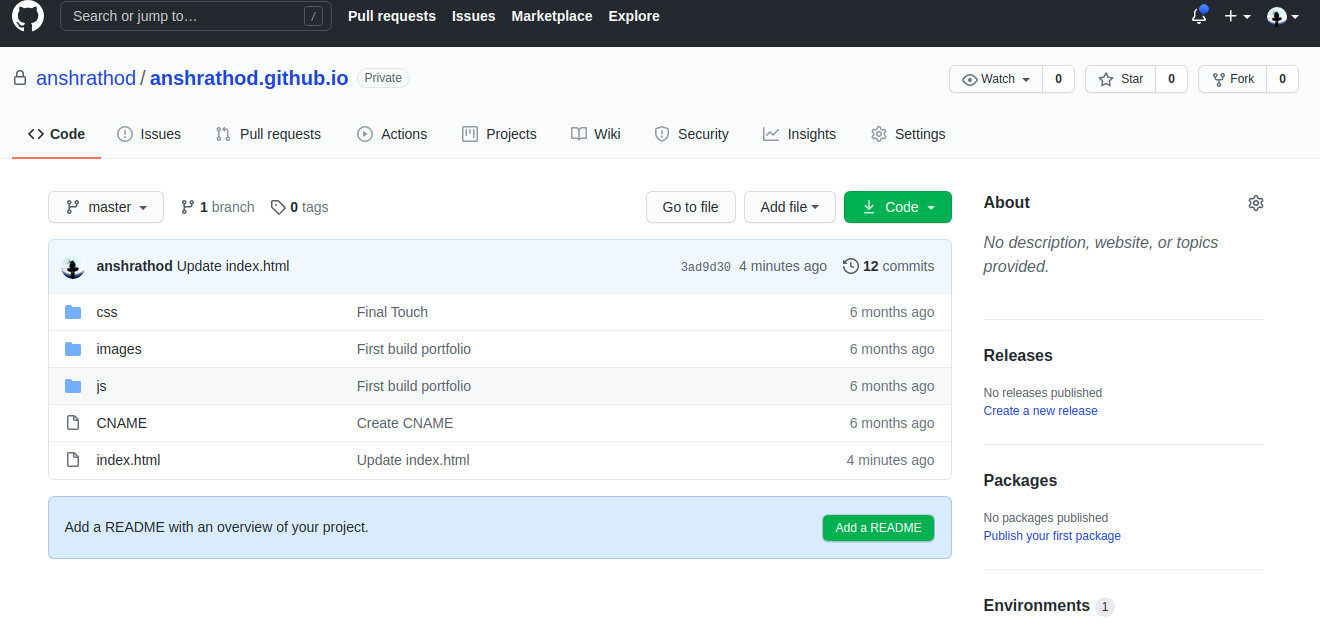Open the Create CNAME commit message

click(x=405, y=423)
